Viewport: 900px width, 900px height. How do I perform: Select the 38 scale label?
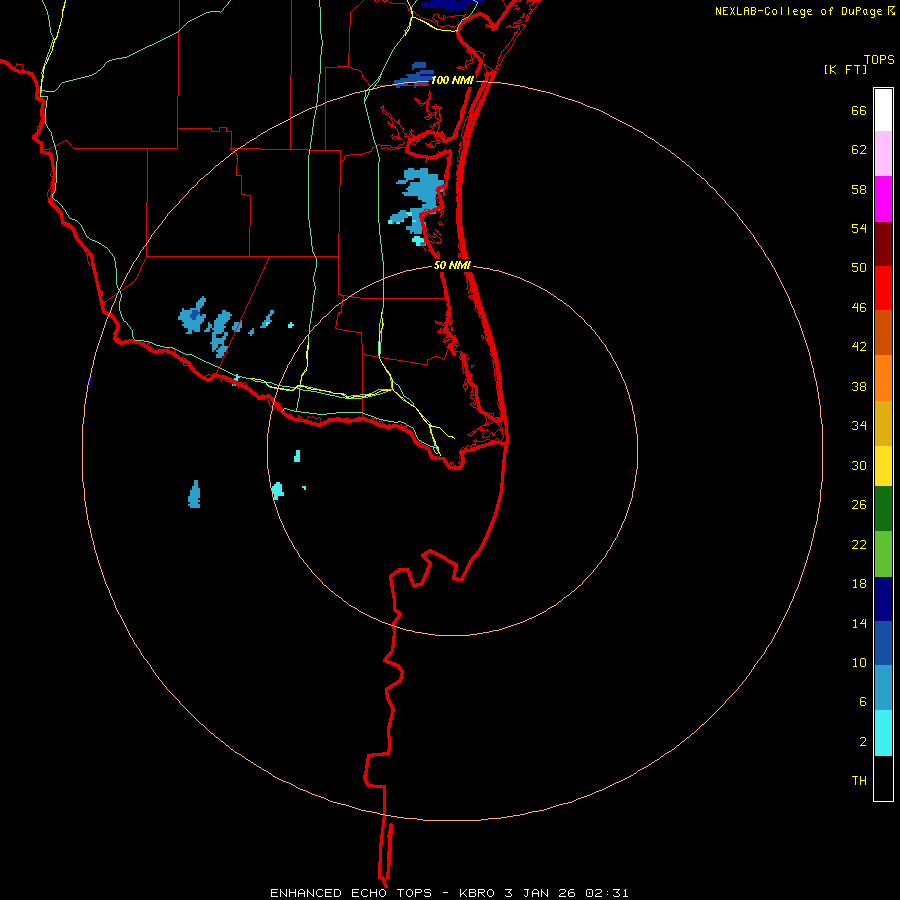859,386
